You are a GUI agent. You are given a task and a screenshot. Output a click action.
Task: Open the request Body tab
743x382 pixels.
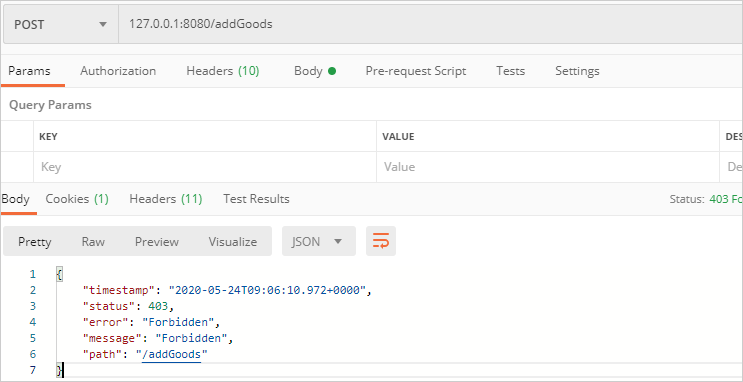(x=315, y=71)
